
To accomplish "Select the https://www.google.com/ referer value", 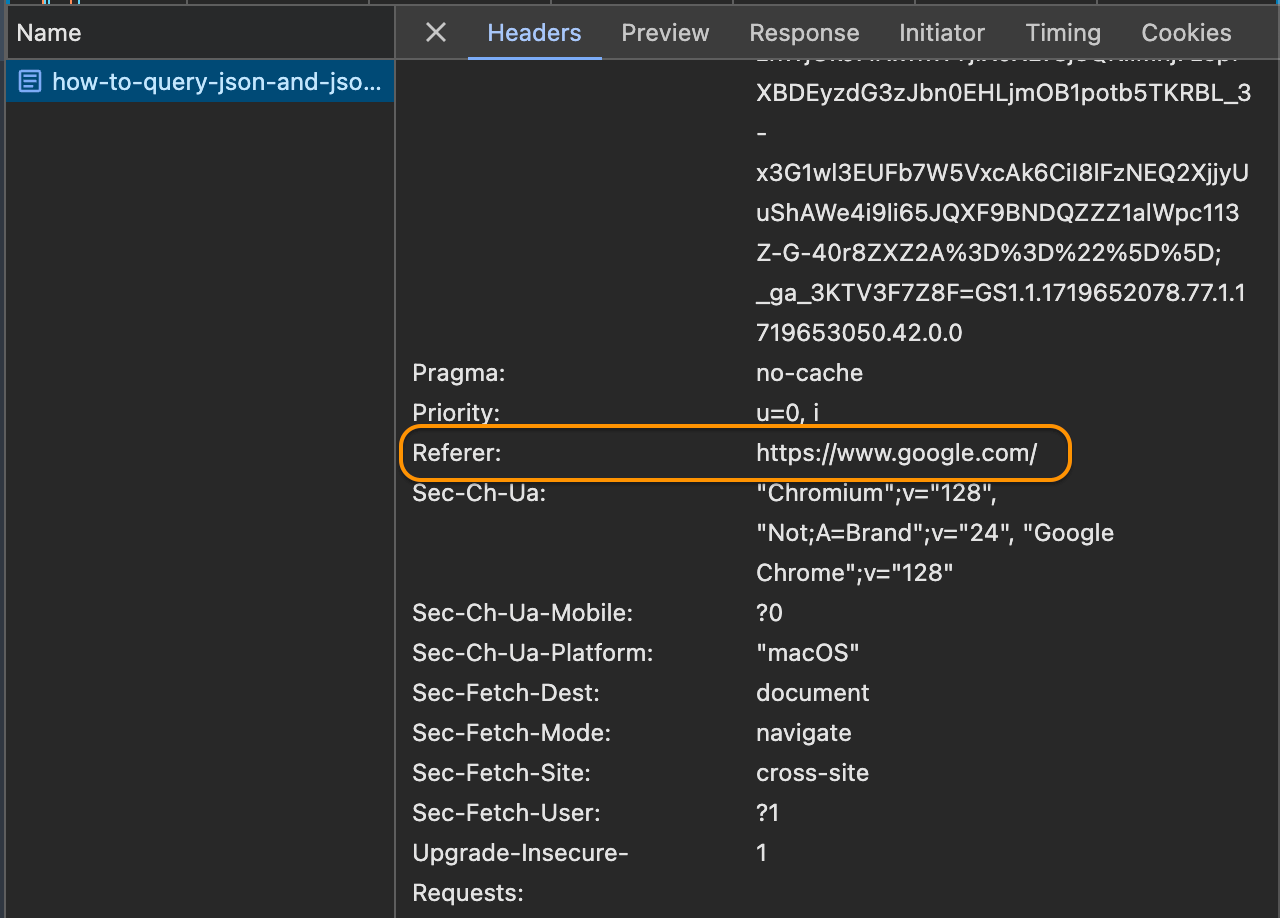I will tap(896, 453).
